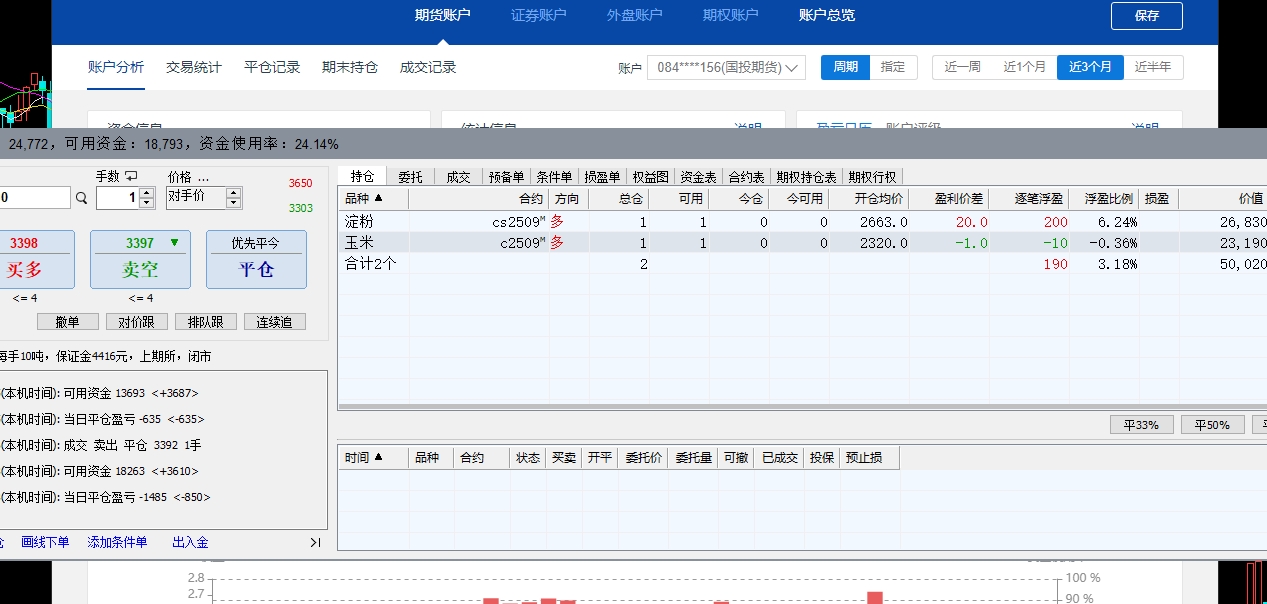The image size is (1267, 604).
Task: Click the 委托价 column header in orders table
Action: [x=643, y=458]
